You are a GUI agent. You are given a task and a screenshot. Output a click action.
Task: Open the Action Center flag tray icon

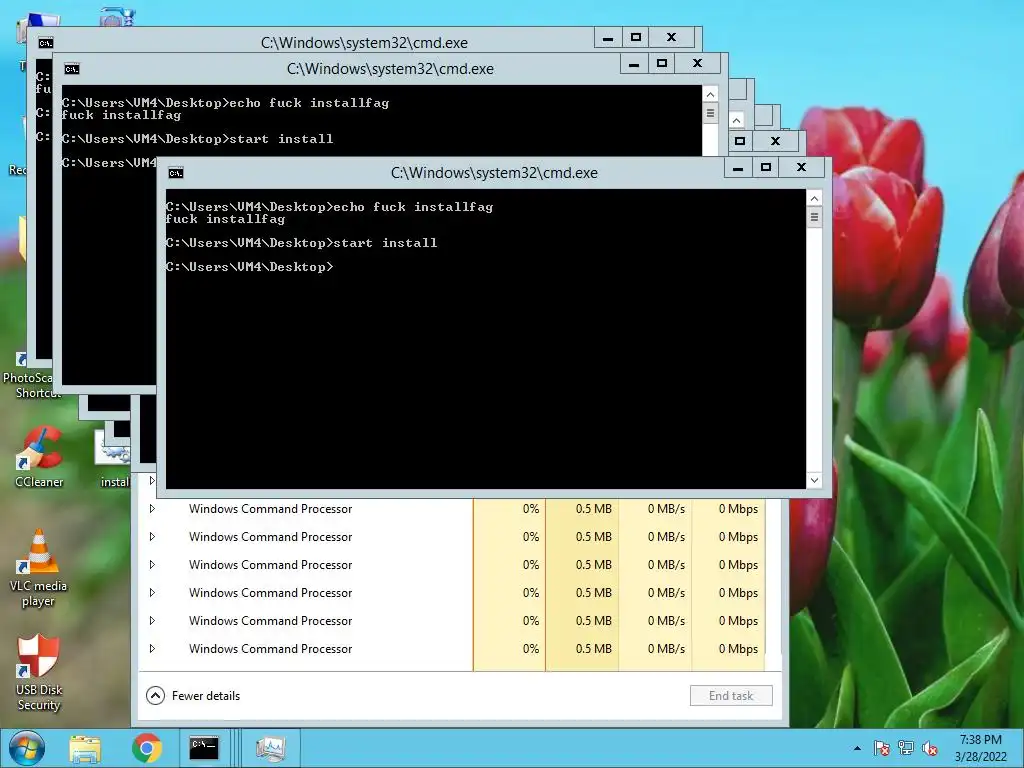(x=881, y=748)
